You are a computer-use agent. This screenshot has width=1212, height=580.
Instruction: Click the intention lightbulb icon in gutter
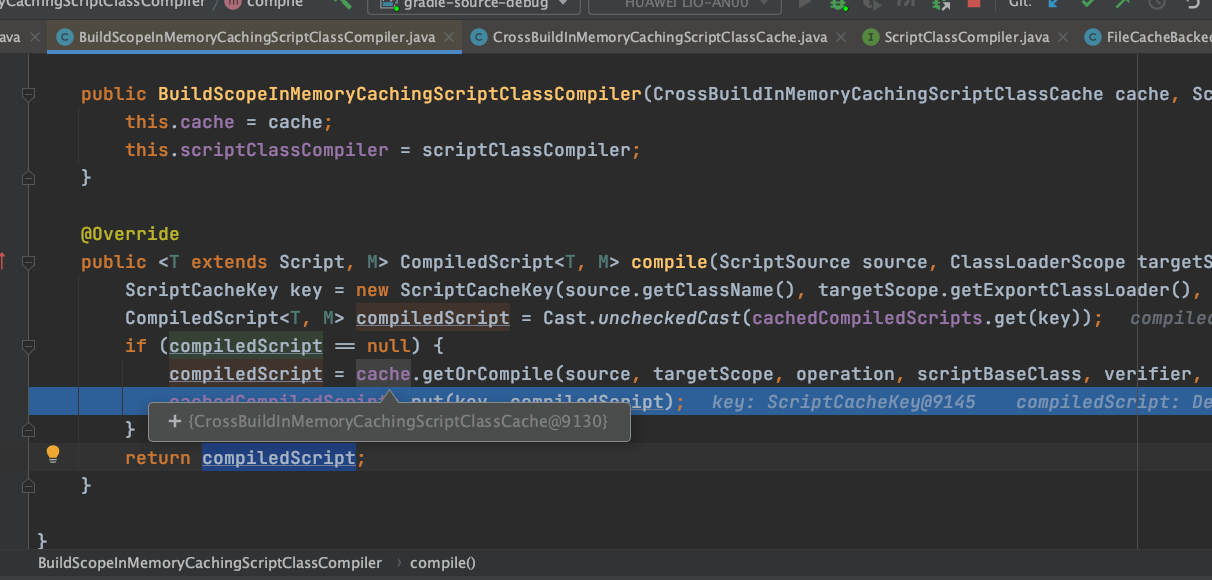coord(53,454)
